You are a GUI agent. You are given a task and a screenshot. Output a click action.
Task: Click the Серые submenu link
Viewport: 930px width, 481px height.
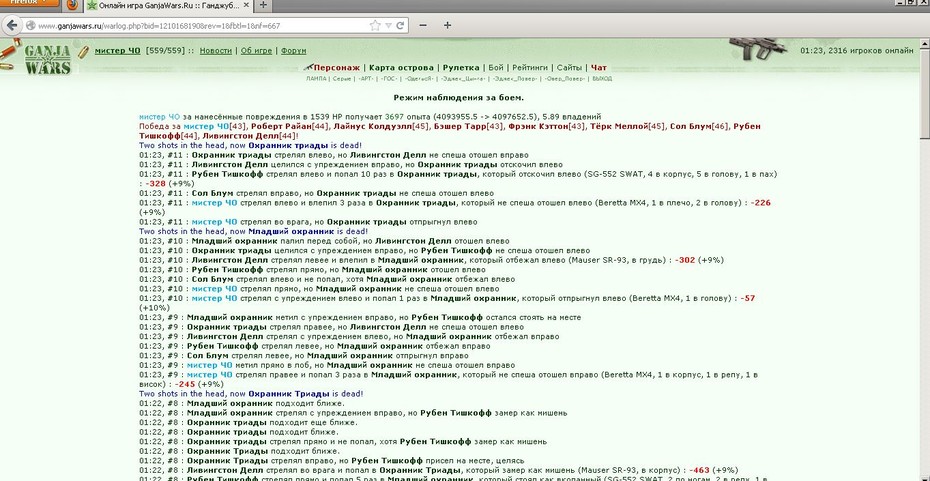coord(342,78)
